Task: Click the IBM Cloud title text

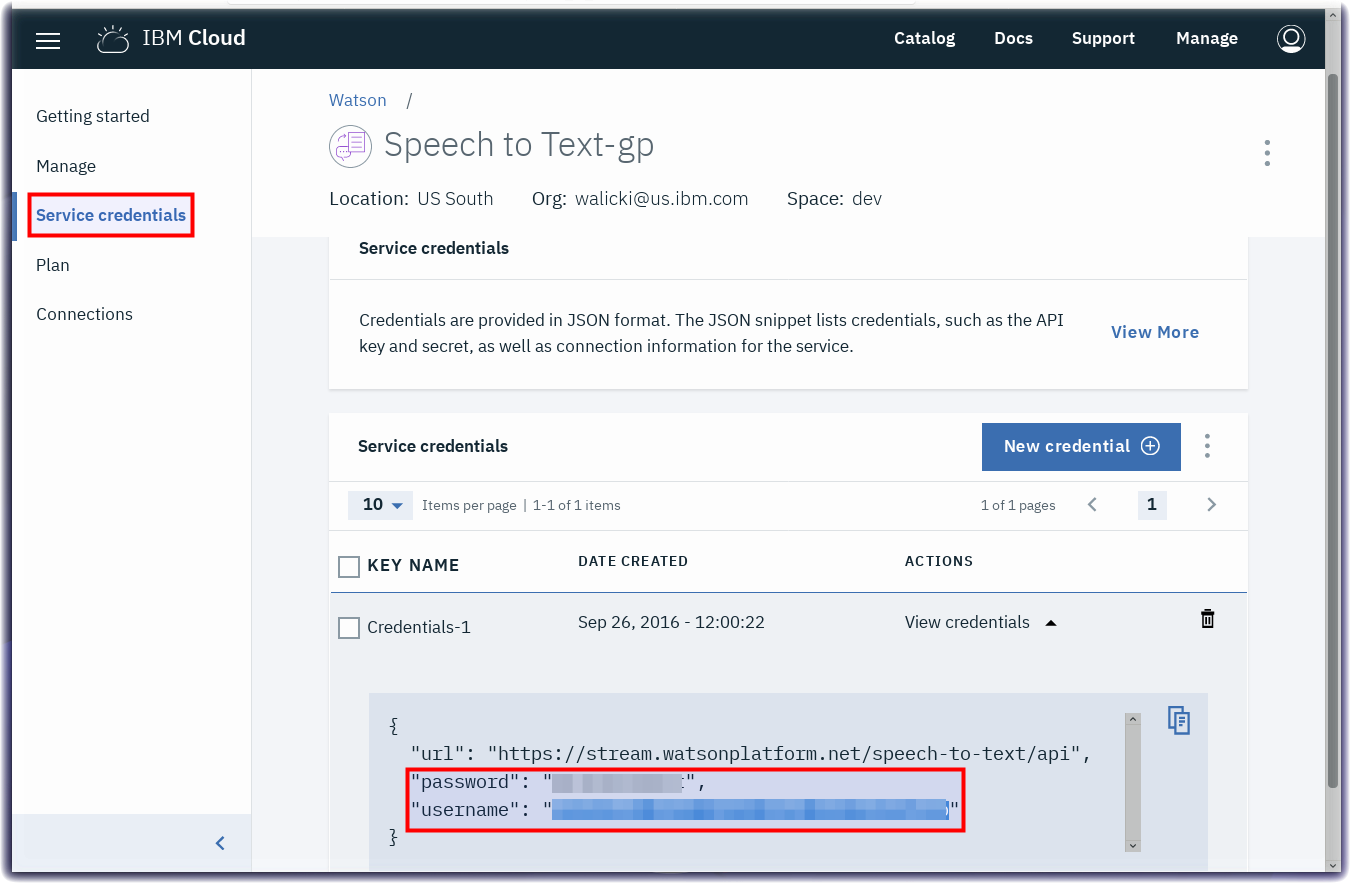Action: pos(194,38)
